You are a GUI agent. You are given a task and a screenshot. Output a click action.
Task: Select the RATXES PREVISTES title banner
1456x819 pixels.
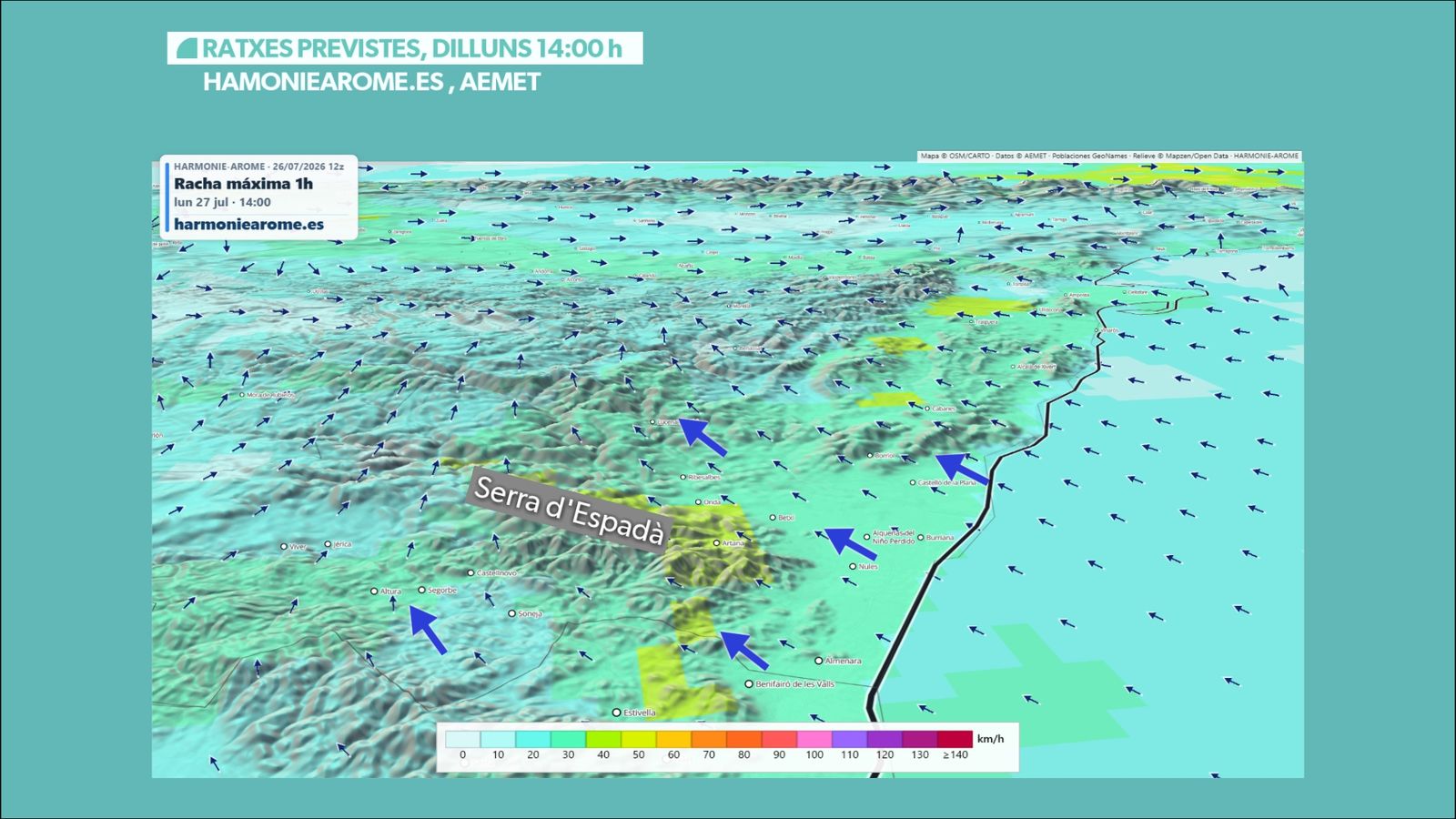pyautogui.click(x=405, y=48)
